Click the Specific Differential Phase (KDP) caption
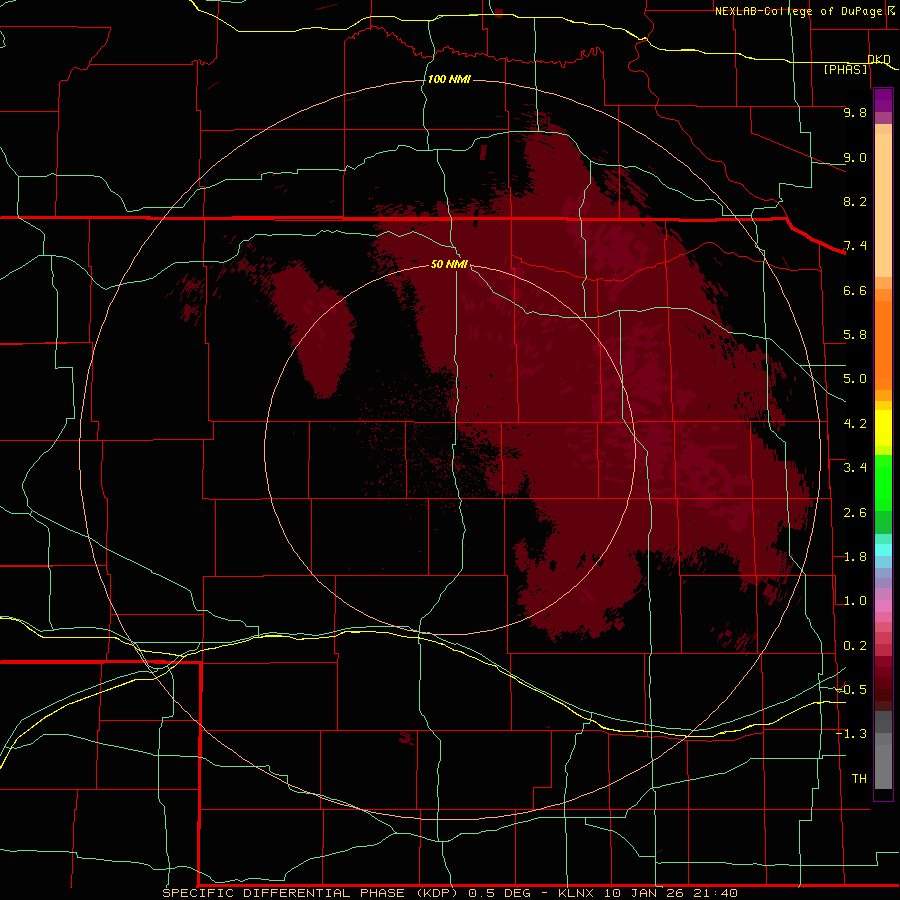The image size is (900, 900). click(312, 893)
